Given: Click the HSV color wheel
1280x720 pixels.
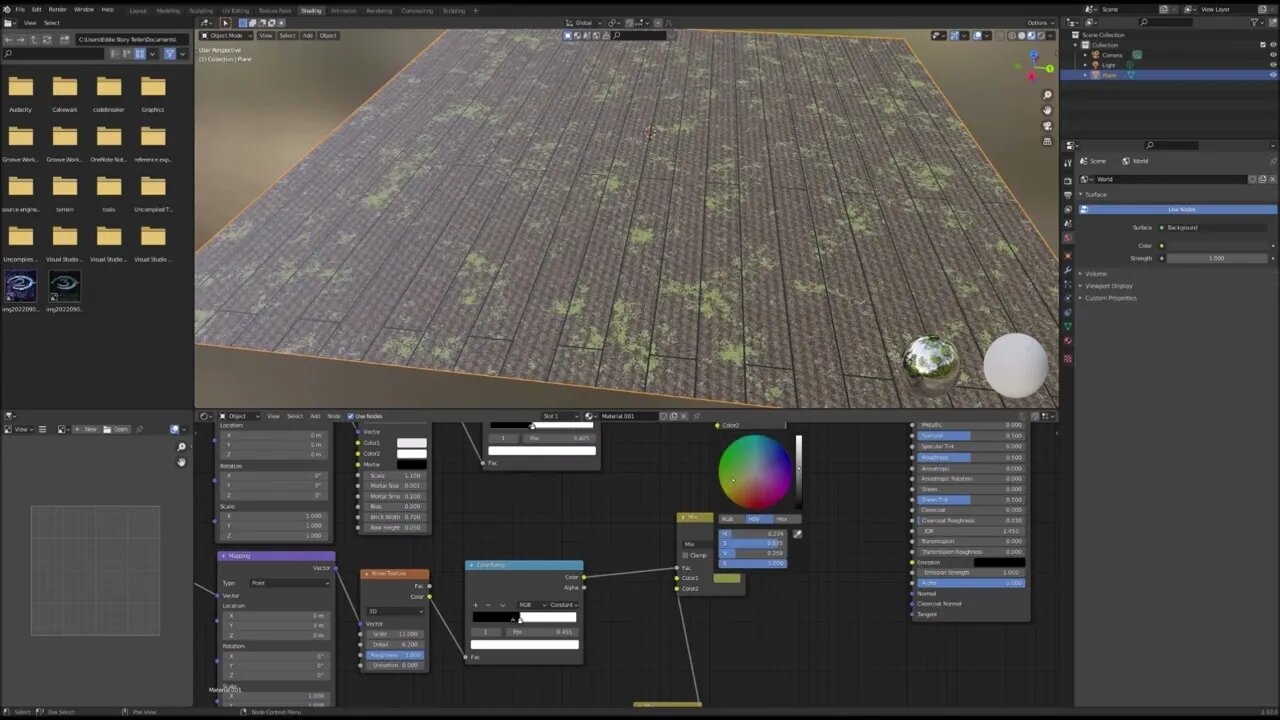Looking at the screenshot, I should click(755, 471).
